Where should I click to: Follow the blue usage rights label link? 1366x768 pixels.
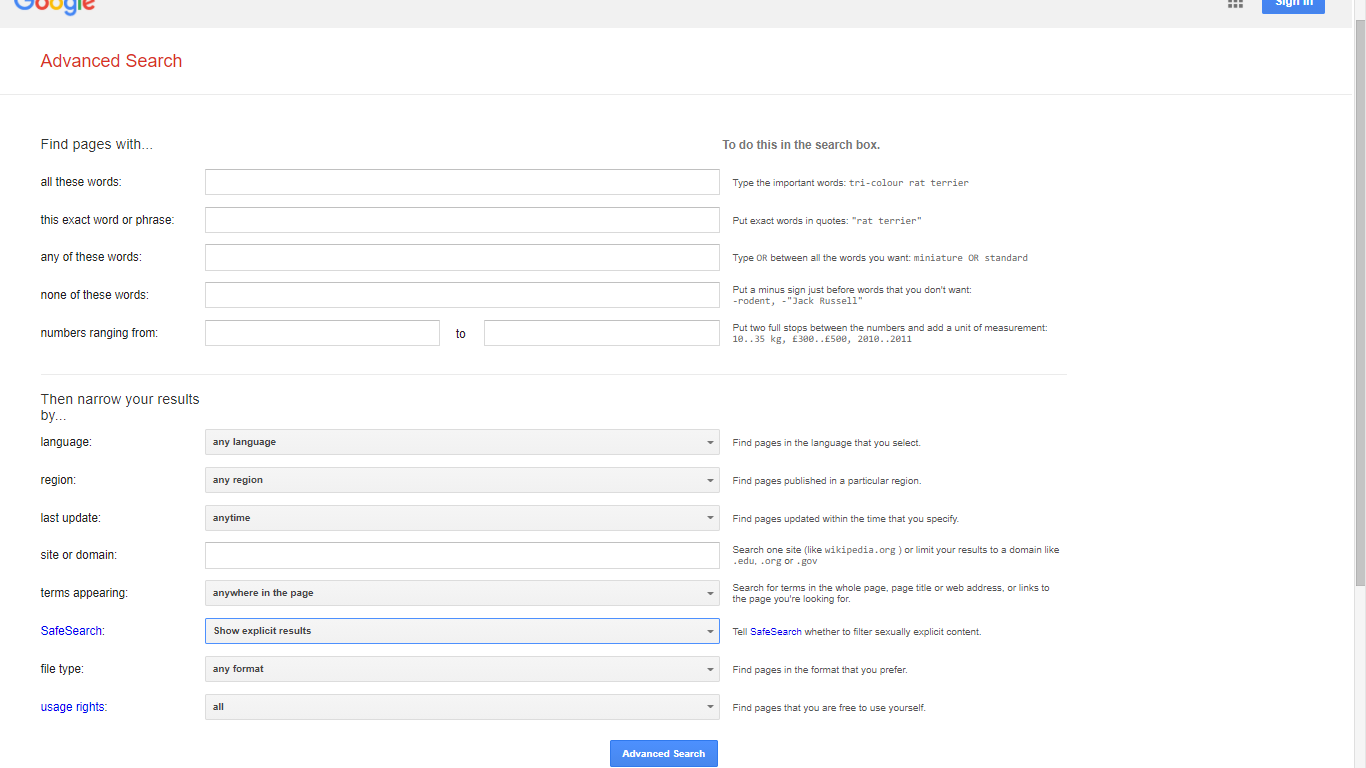73,707
